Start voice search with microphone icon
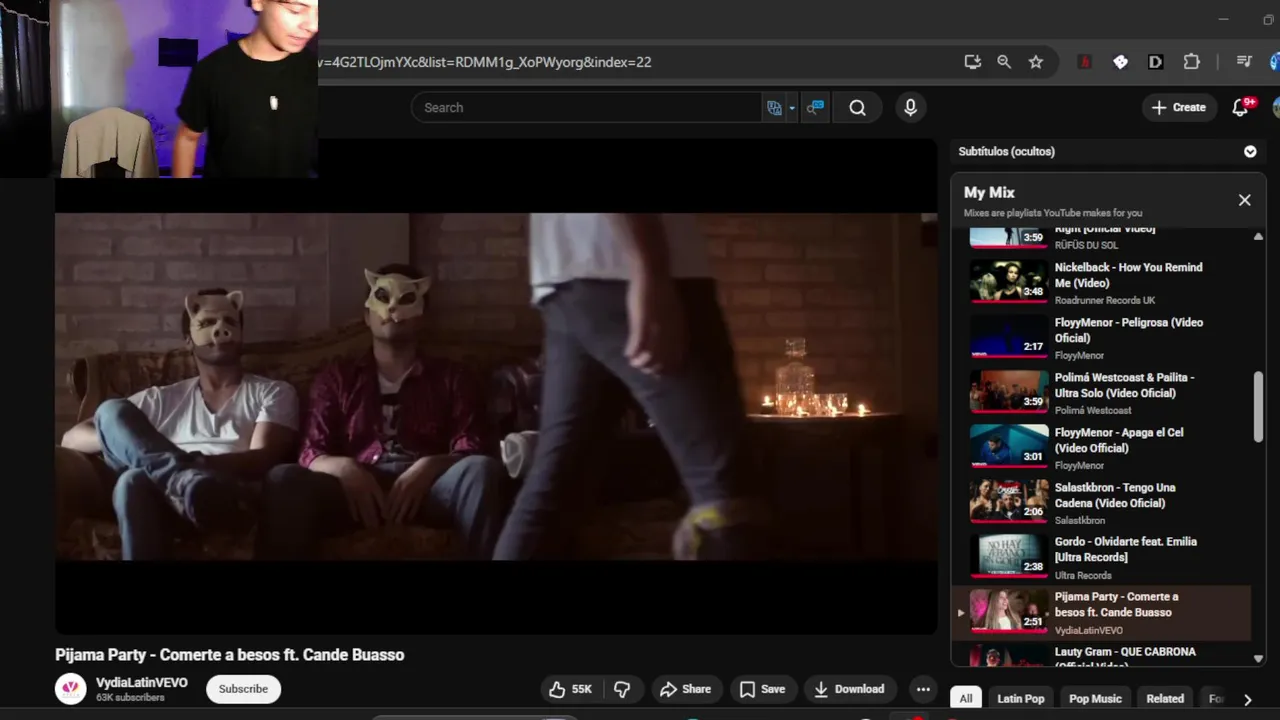Viewport: 1280px width, 720px height. [x=910, y=108]
